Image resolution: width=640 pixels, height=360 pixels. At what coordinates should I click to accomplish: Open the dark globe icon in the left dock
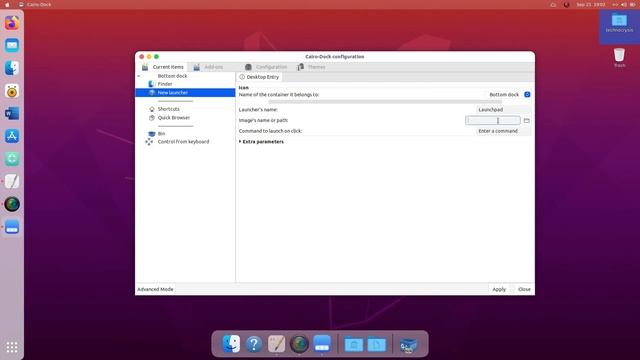tap(12, 204)
